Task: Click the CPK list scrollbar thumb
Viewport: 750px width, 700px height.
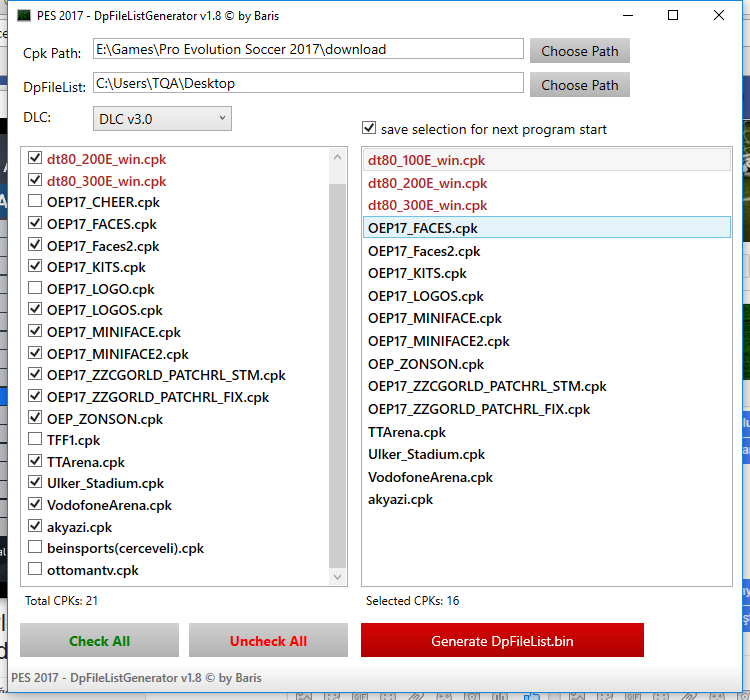Action: pos(337,375)
